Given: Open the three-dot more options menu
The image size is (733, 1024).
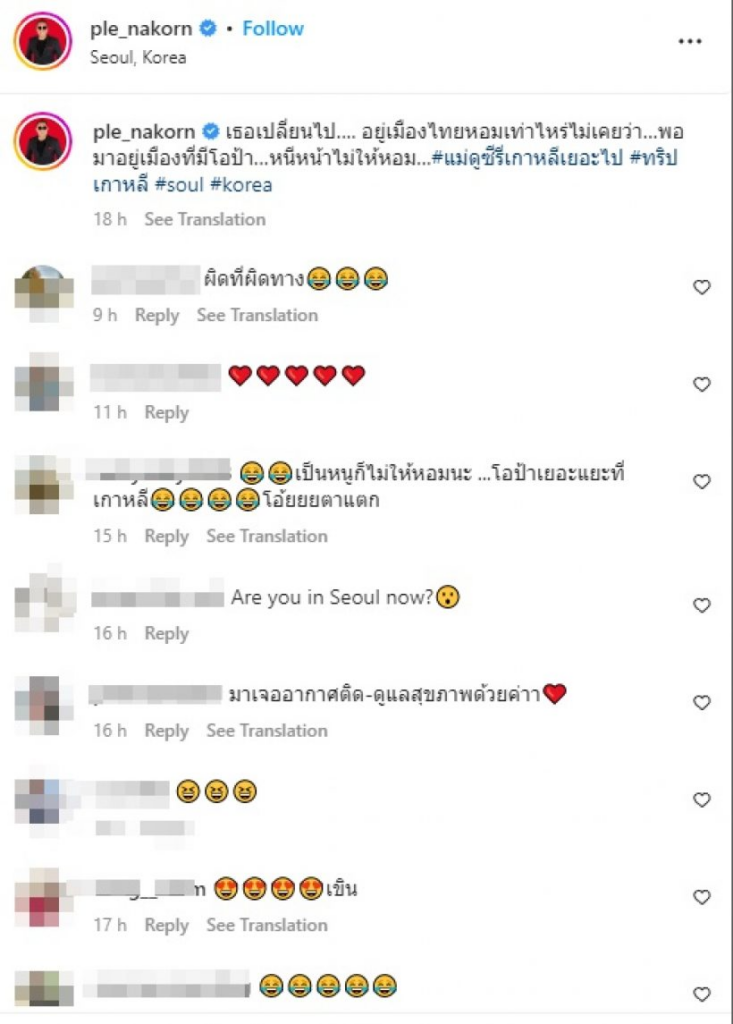Looking at the screenshot, I should click(x=690, y=41).
